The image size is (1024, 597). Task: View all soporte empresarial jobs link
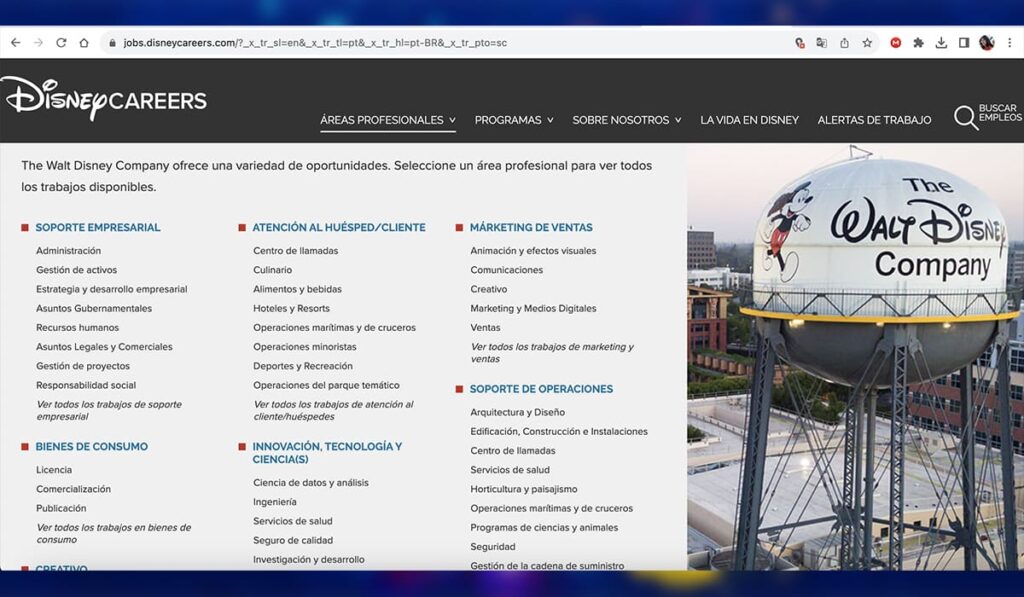pyautogui.click(x=109, y=410)
